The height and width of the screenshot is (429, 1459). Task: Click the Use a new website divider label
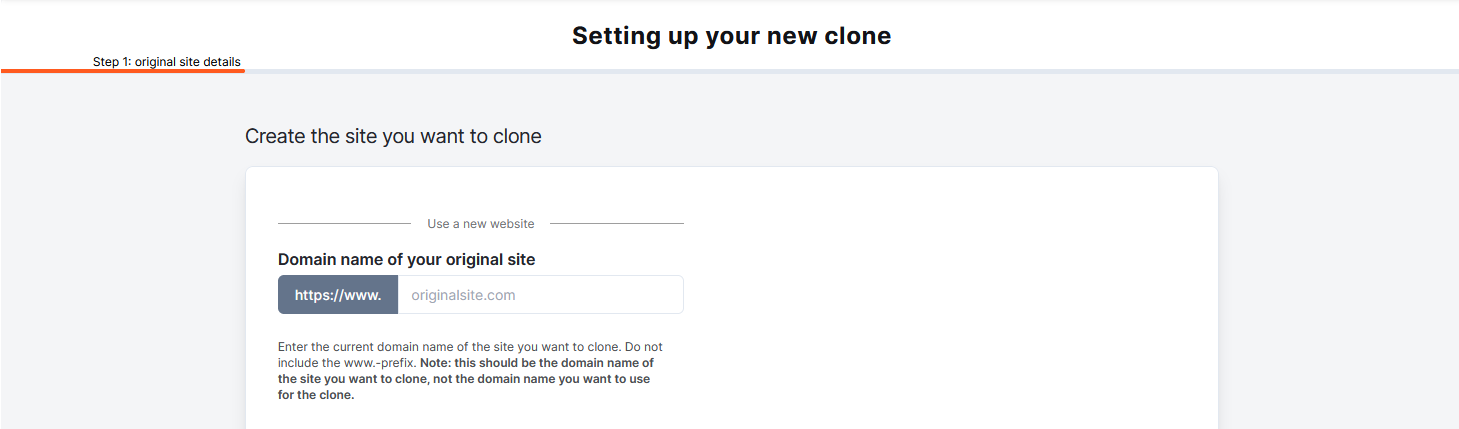click(480, 224)
